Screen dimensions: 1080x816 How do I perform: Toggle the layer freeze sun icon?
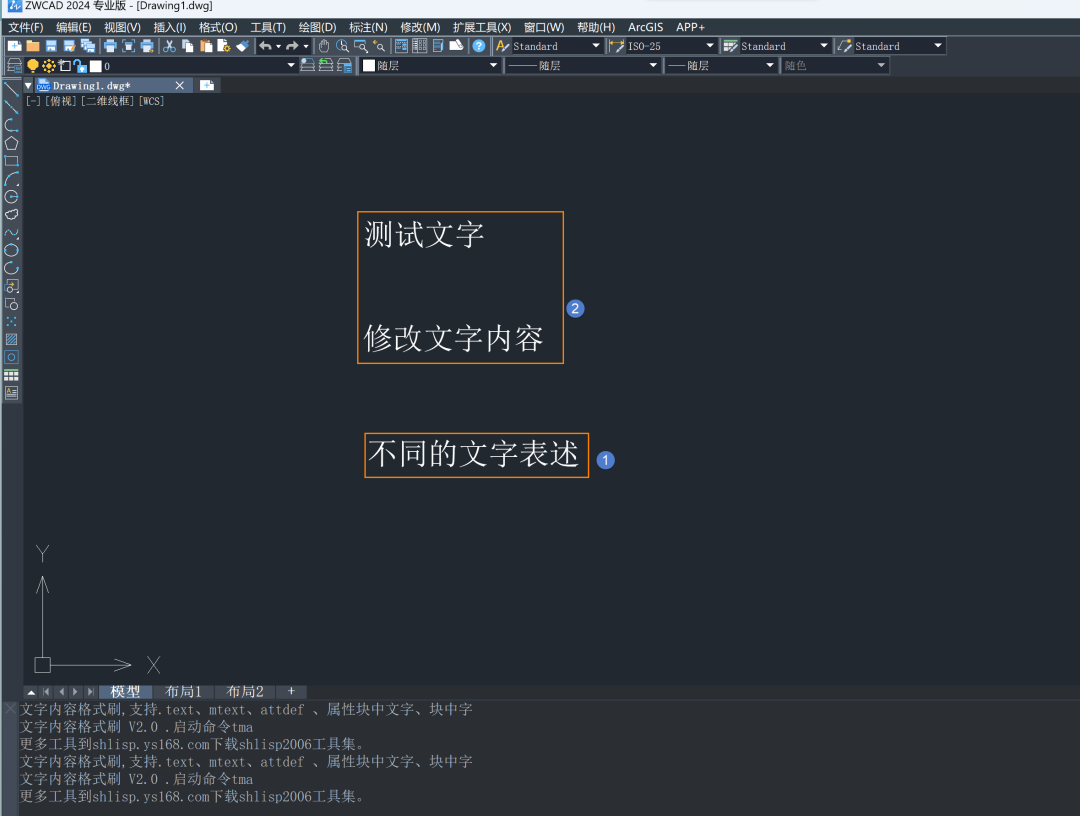tap(48, 66)
